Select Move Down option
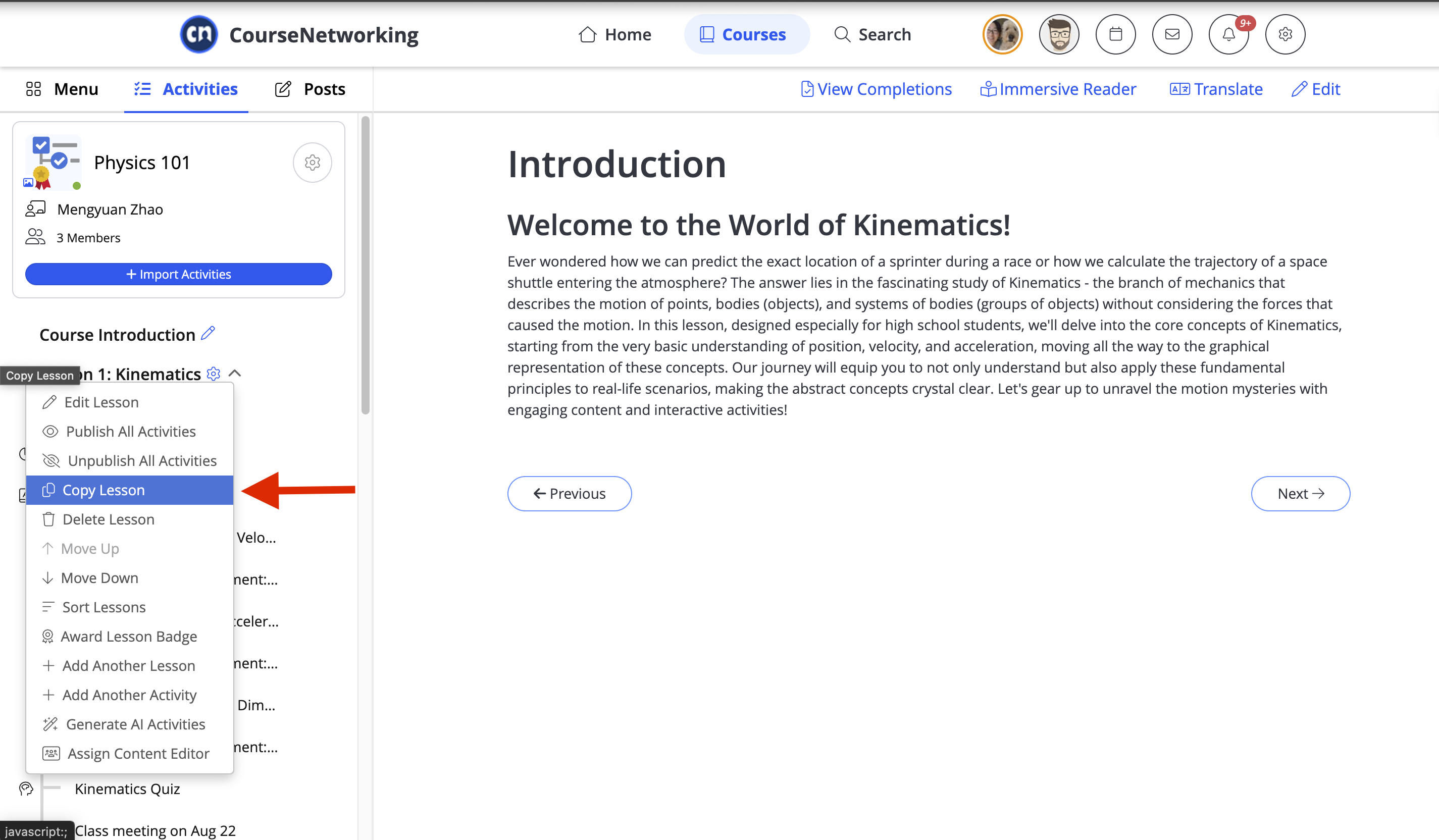1439x840 pixels. point(130,578)
